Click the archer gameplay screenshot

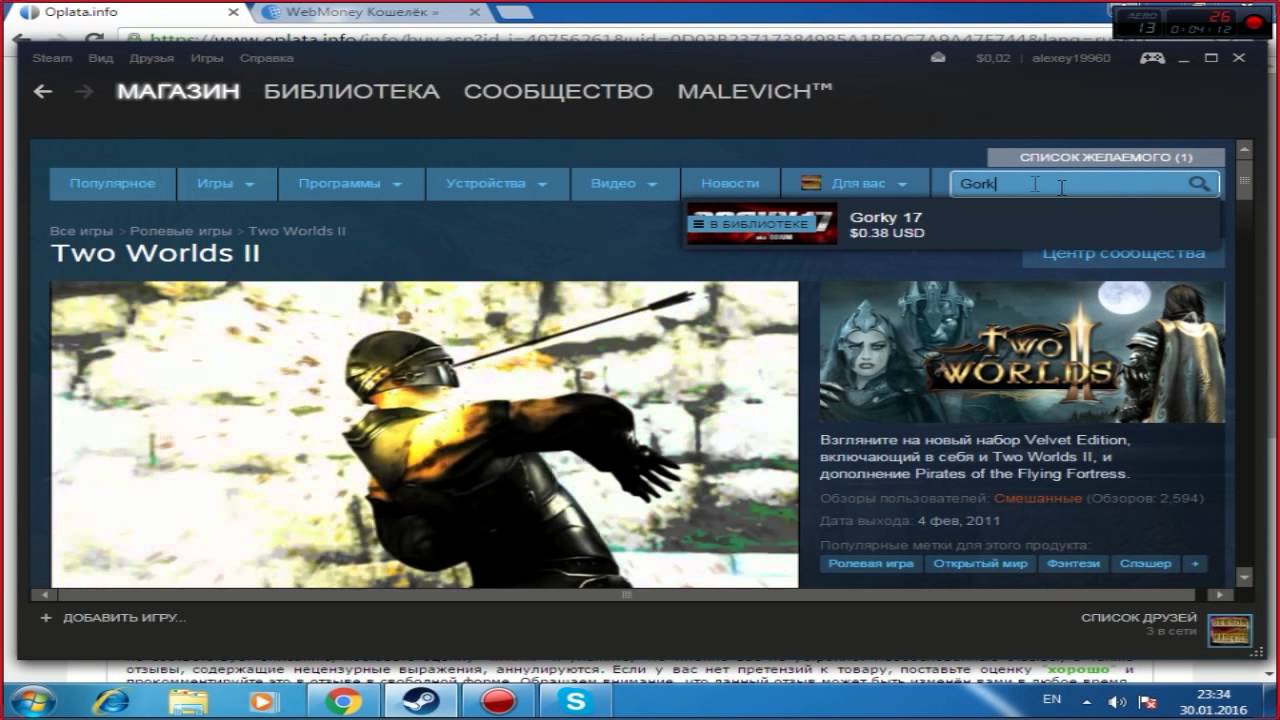coord(425,434)
